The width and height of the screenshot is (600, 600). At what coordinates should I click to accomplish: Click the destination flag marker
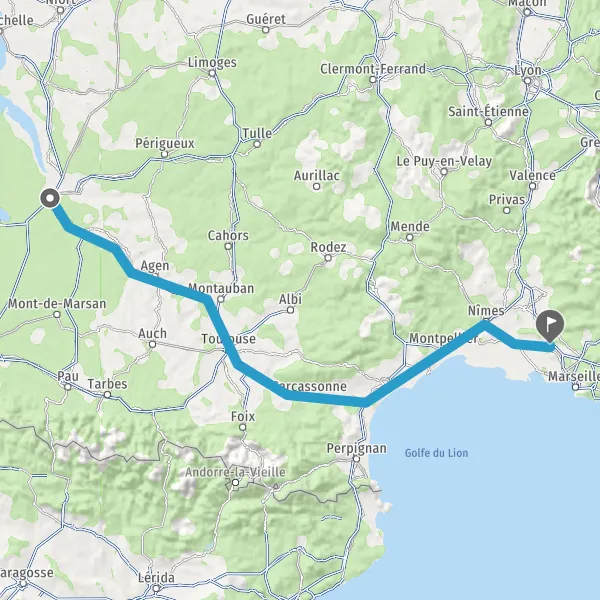point(550,326)
